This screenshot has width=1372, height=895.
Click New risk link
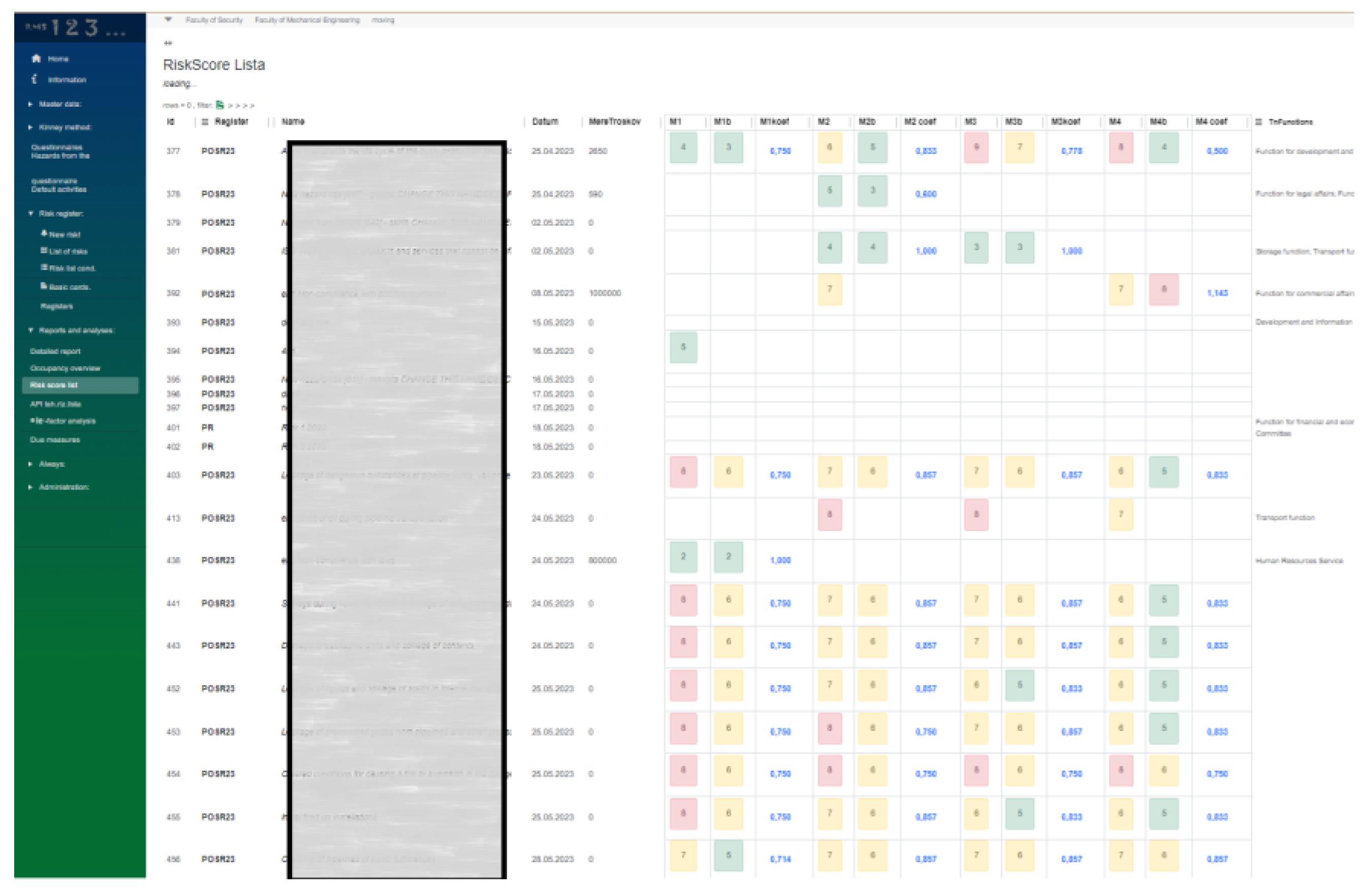point(65,235)
